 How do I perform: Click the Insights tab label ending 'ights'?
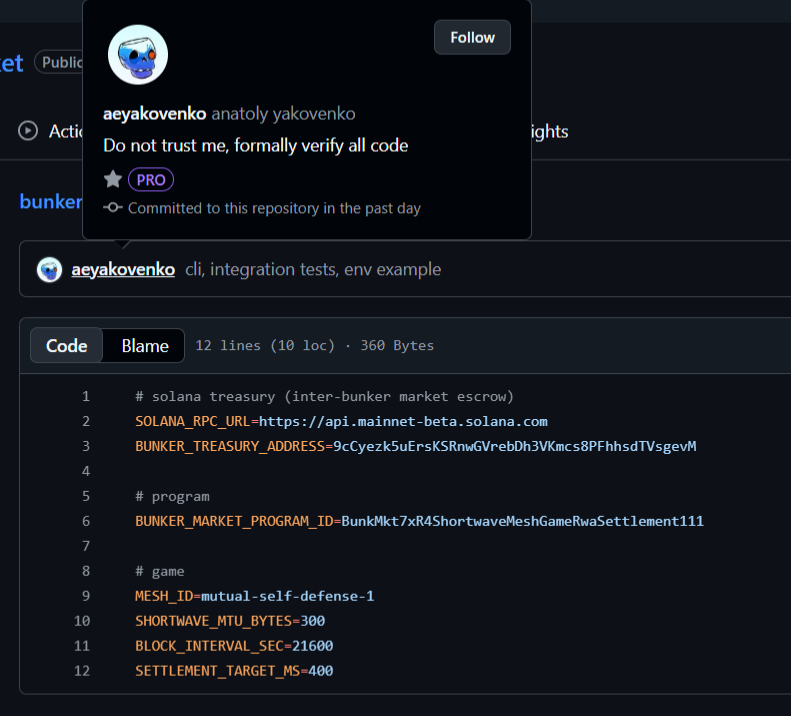[x=550, y=131]
